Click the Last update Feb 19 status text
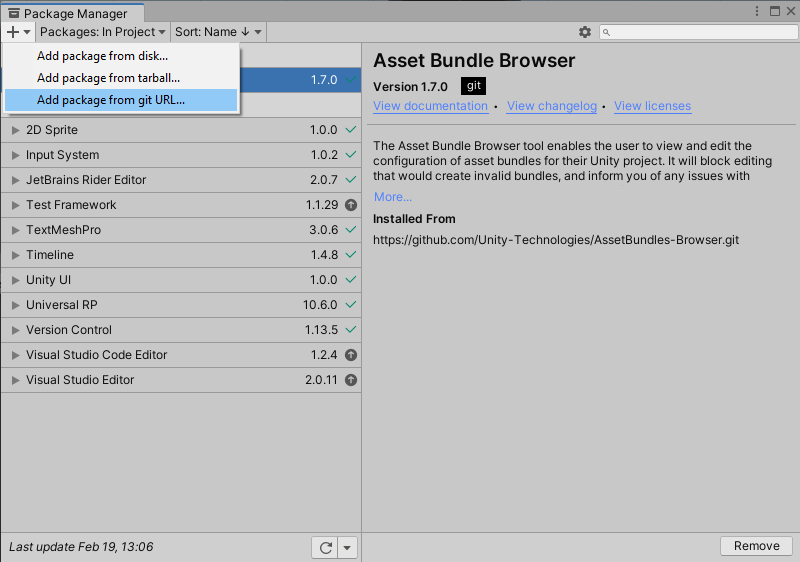800x562 pixels. click(x=81, y=547)
